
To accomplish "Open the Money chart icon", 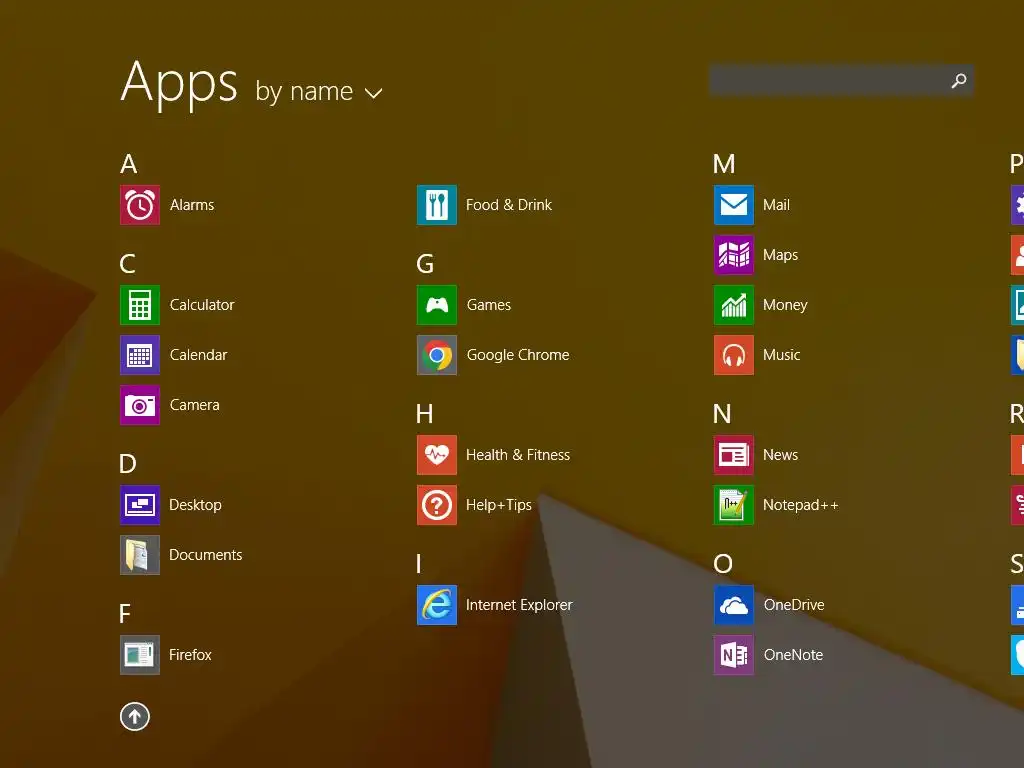I will point(734,305).
